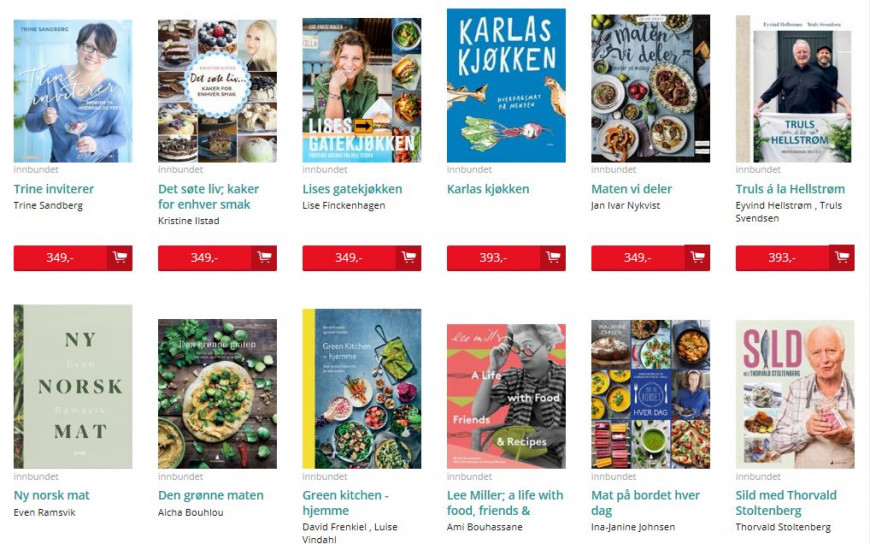This screenshot has width=870, height=544.
Task: Click the Lises gatekjøkken cover image
Action: (362, 90)
